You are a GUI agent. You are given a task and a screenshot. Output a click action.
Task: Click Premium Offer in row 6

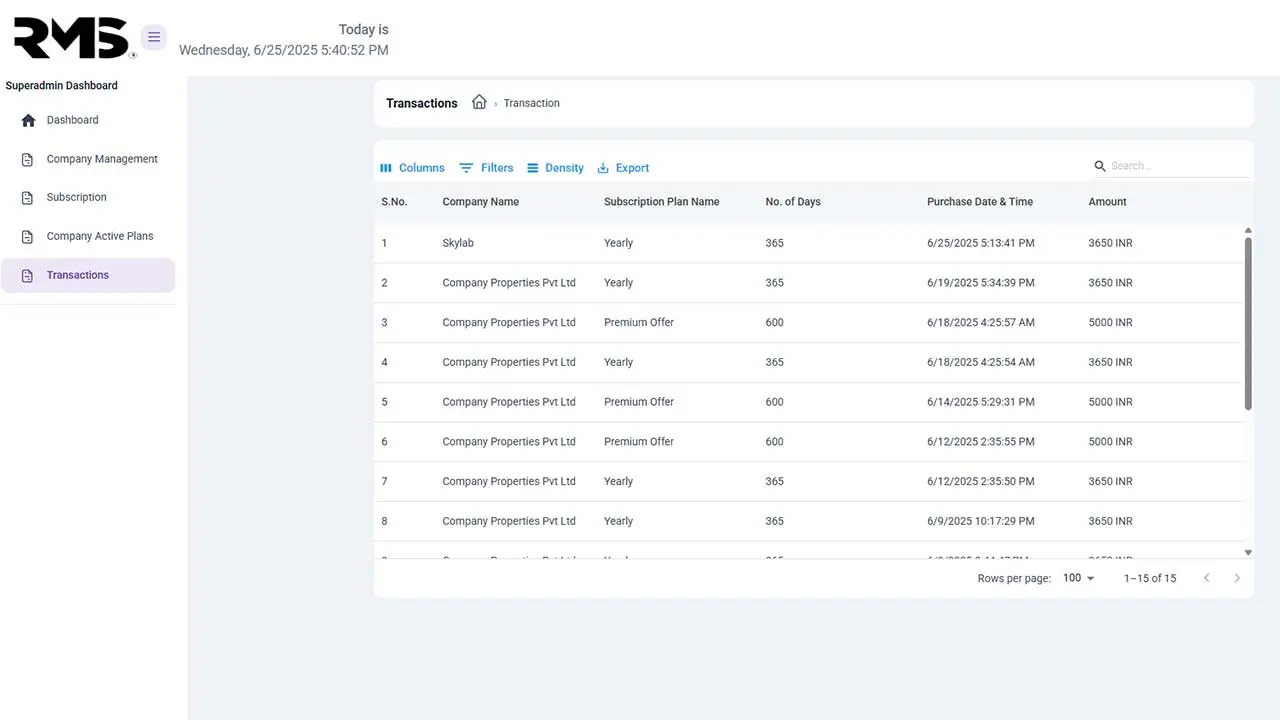[639, 442]
